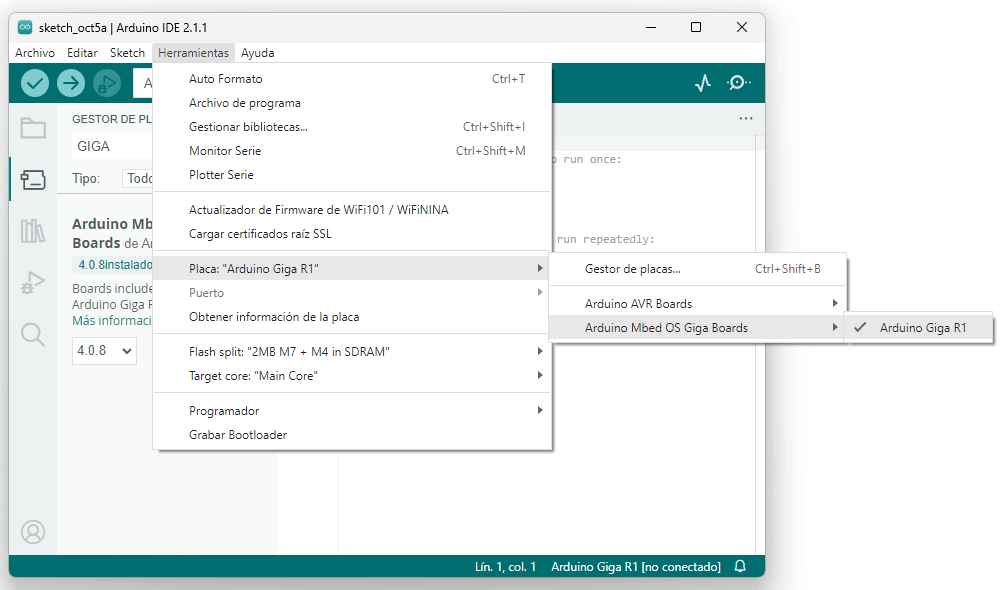
Task: Click the Verify sketch checkmark icon
Action: (35, 84)
